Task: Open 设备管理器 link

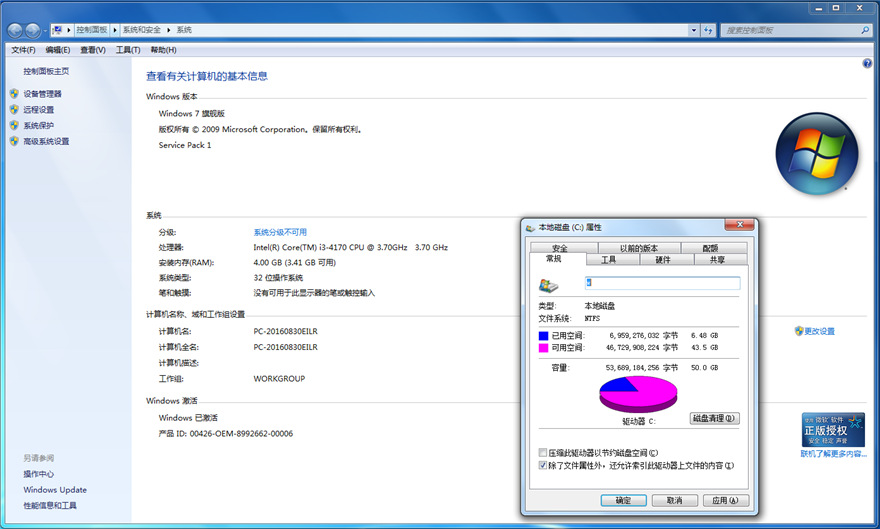Action: (x=42, y=94)
